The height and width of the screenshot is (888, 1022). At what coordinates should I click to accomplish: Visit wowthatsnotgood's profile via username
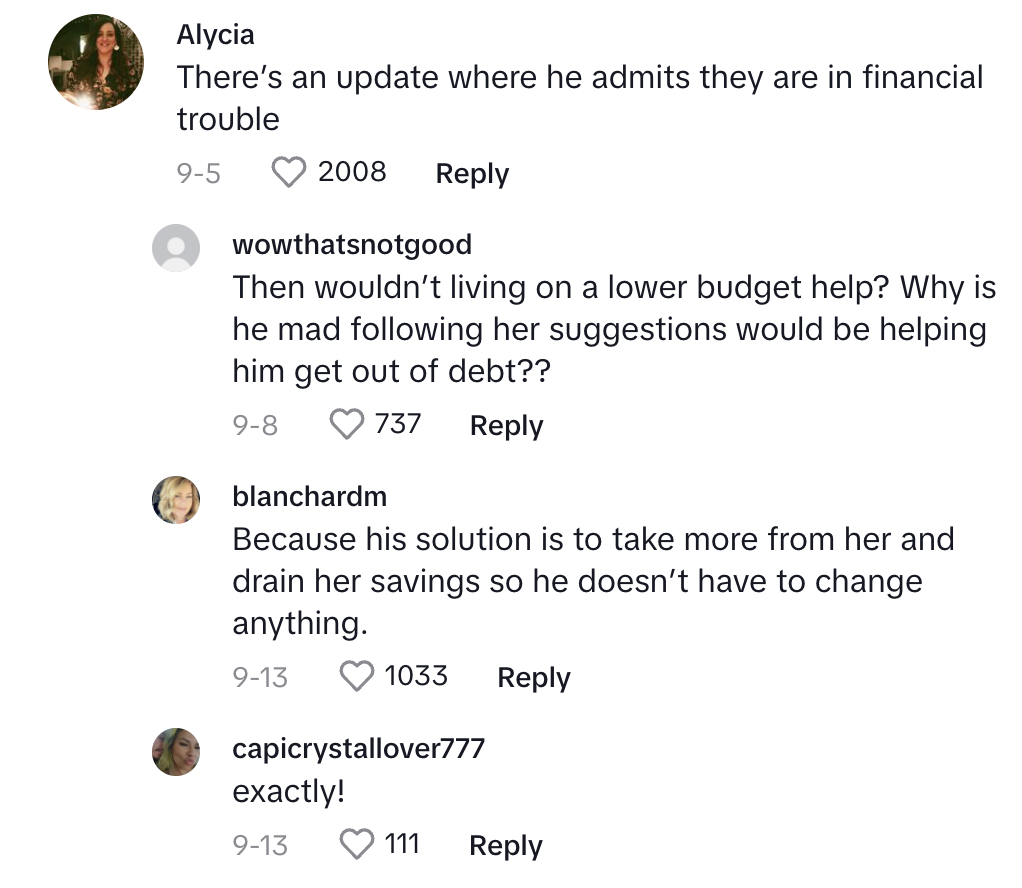pyautogui.click(x=351, y=244)
